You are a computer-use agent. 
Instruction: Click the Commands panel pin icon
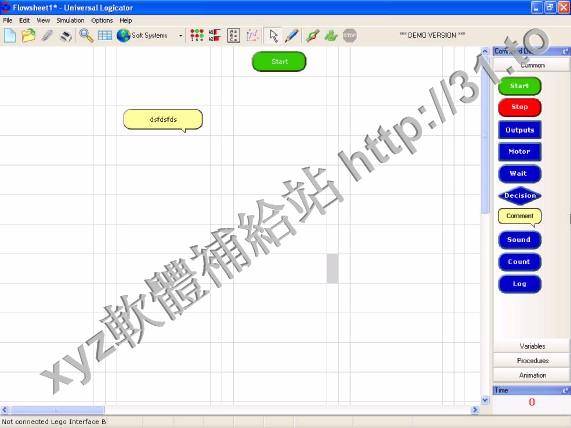[x=565, y=52]
